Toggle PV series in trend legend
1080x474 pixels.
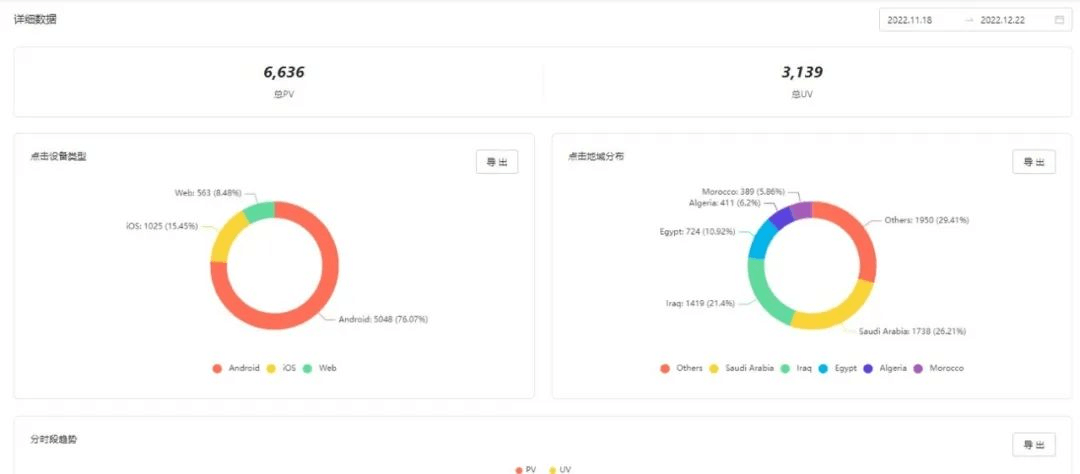[526, 469]
